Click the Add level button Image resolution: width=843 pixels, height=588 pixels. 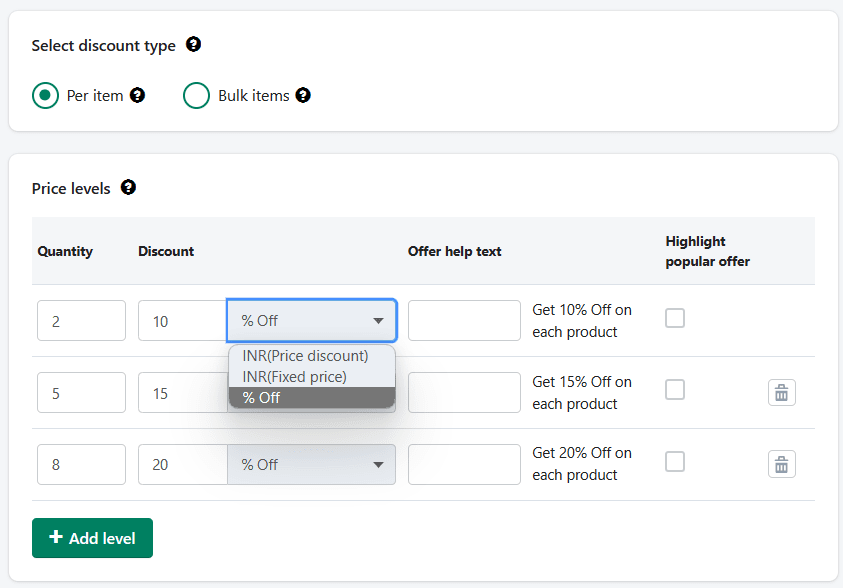pos(92,538)
